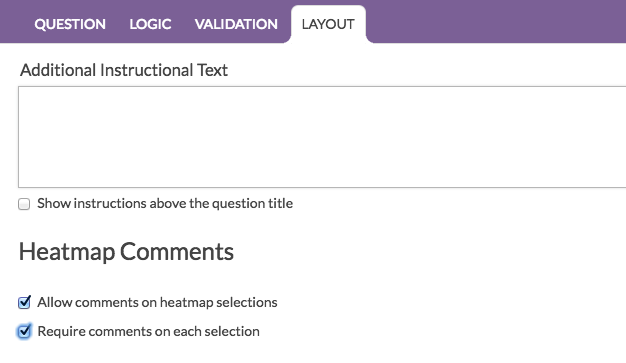Click the purple tab bar beside LAYOUT
This screenshot has height=363, width=626.
(495, 22)
